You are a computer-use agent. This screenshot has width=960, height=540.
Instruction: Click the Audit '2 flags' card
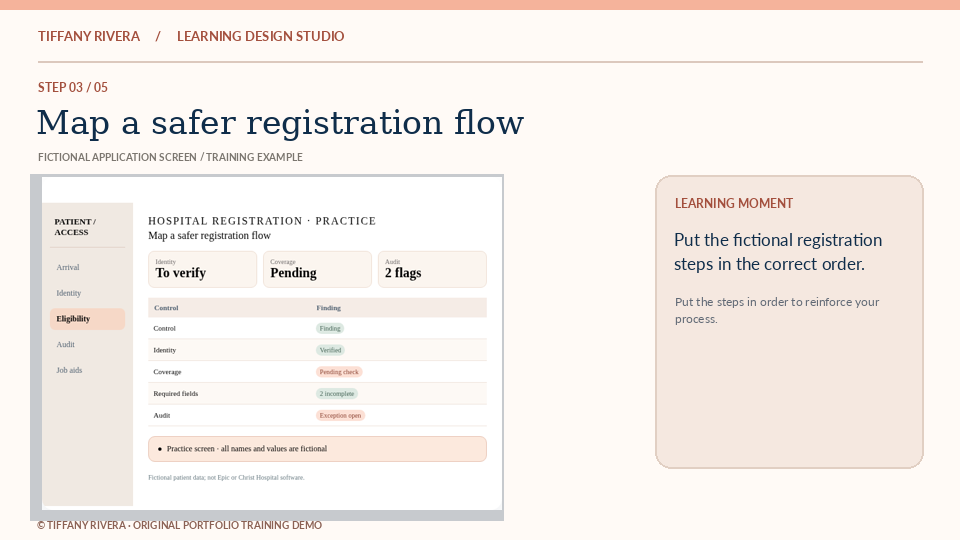click(432, 269)
